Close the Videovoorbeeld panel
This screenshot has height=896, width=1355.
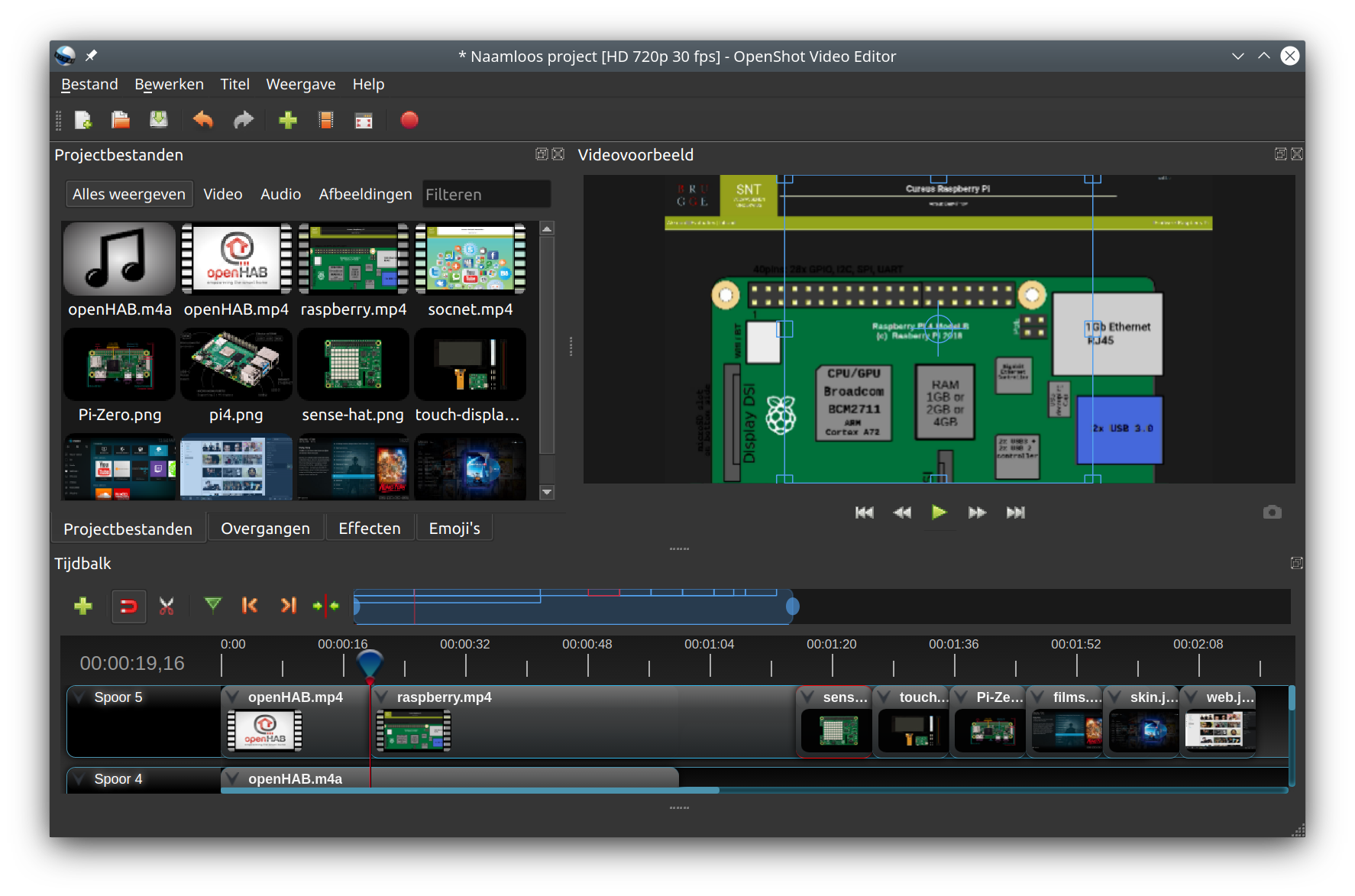click(x=1297, y=154)
